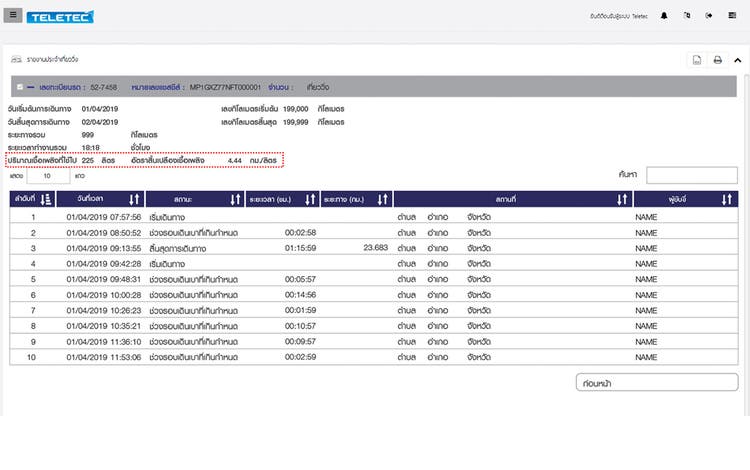Open the rows-per-page box showing 10

48,175
